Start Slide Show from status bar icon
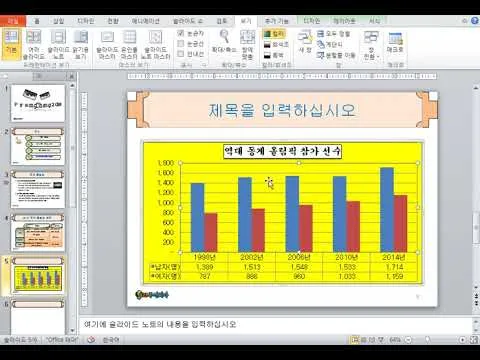The width and height of the screenshot is (480, 360). click(380, 340)
